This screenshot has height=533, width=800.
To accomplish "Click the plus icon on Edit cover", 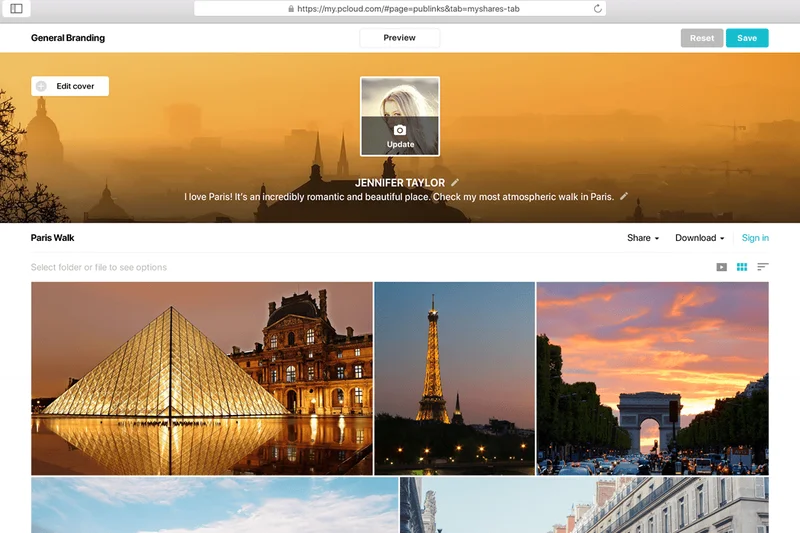I will click(x=42, y=87).
